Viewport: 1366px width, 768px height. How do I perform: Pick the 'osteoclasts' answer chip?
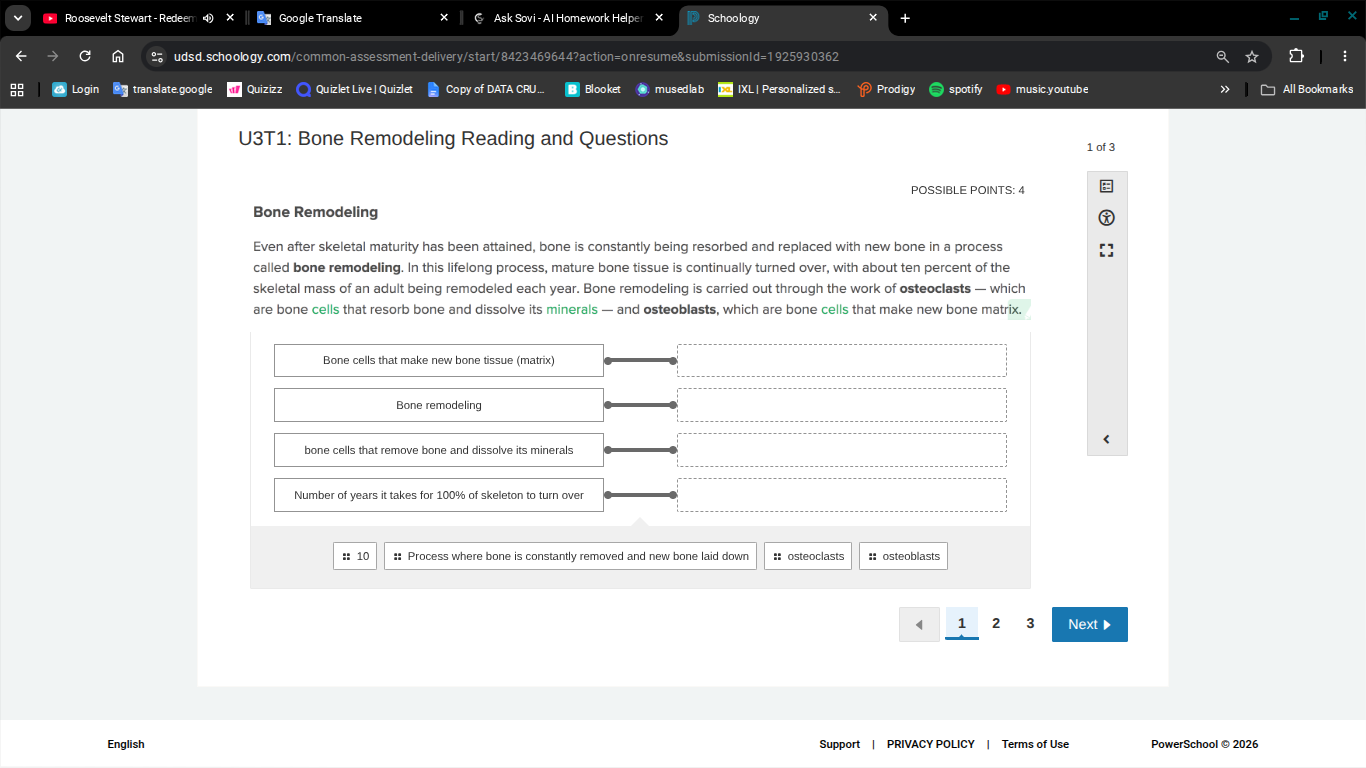point(808,556)
